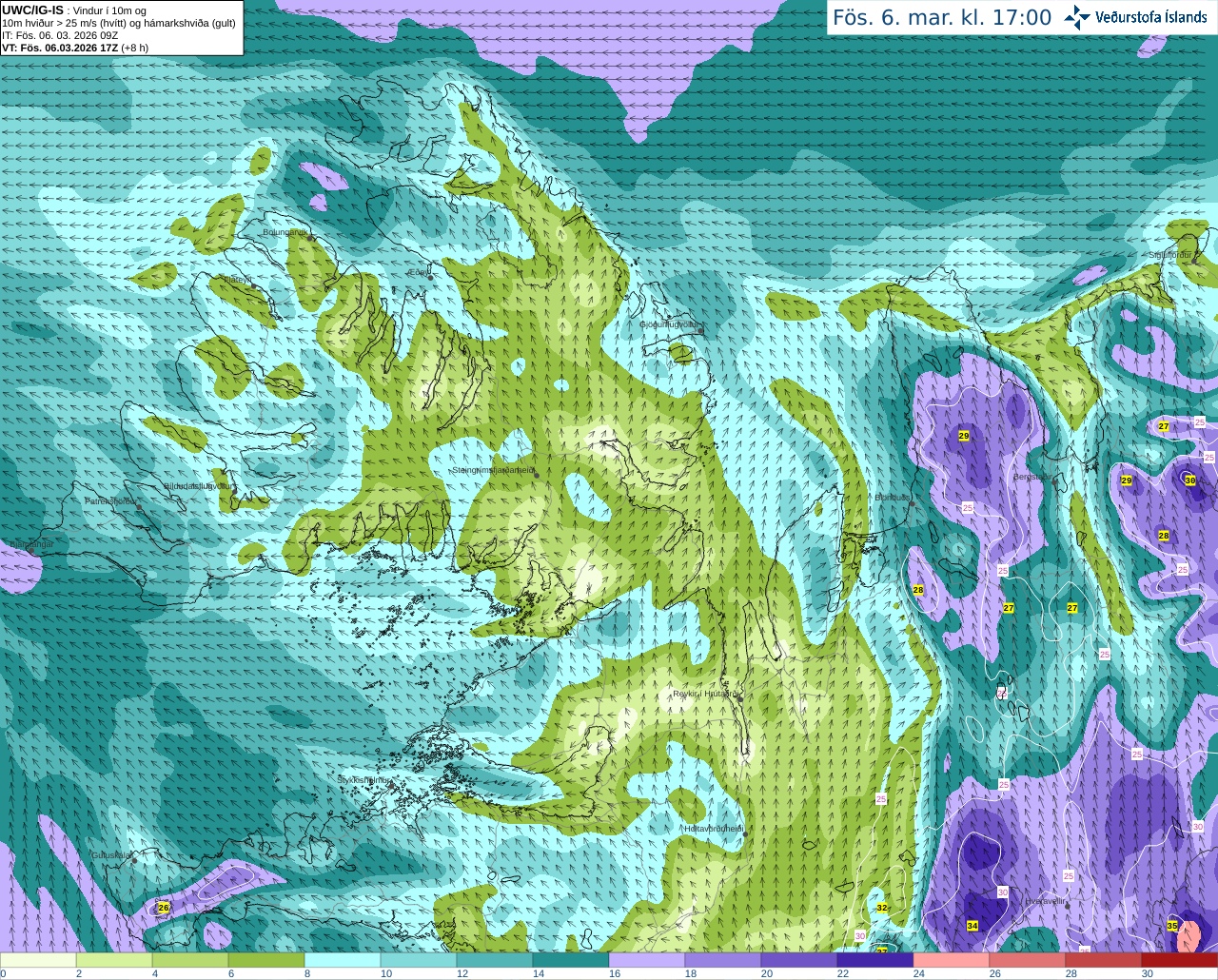Click the '10m hviður > 25 m/s' description line
1218x980 pixels.
click(x=119, y=23)
